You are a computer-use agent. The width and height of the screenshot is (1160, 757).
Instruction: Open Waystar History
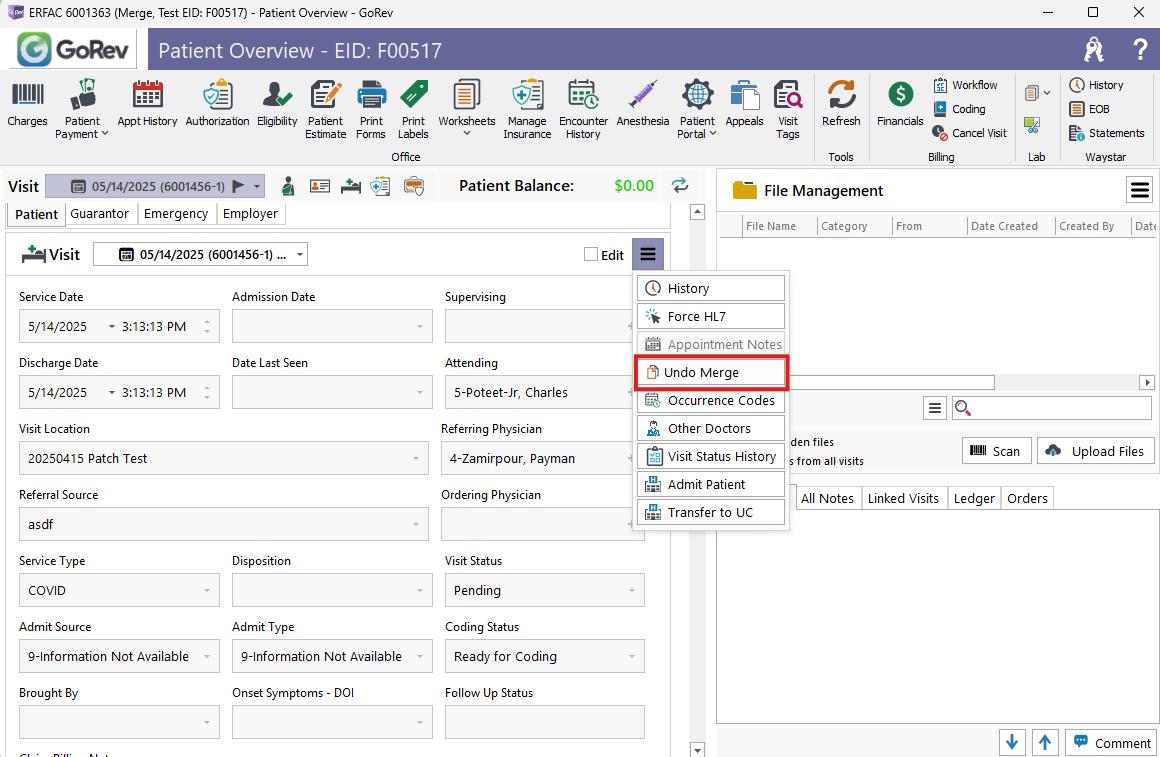pos(1096,85)
